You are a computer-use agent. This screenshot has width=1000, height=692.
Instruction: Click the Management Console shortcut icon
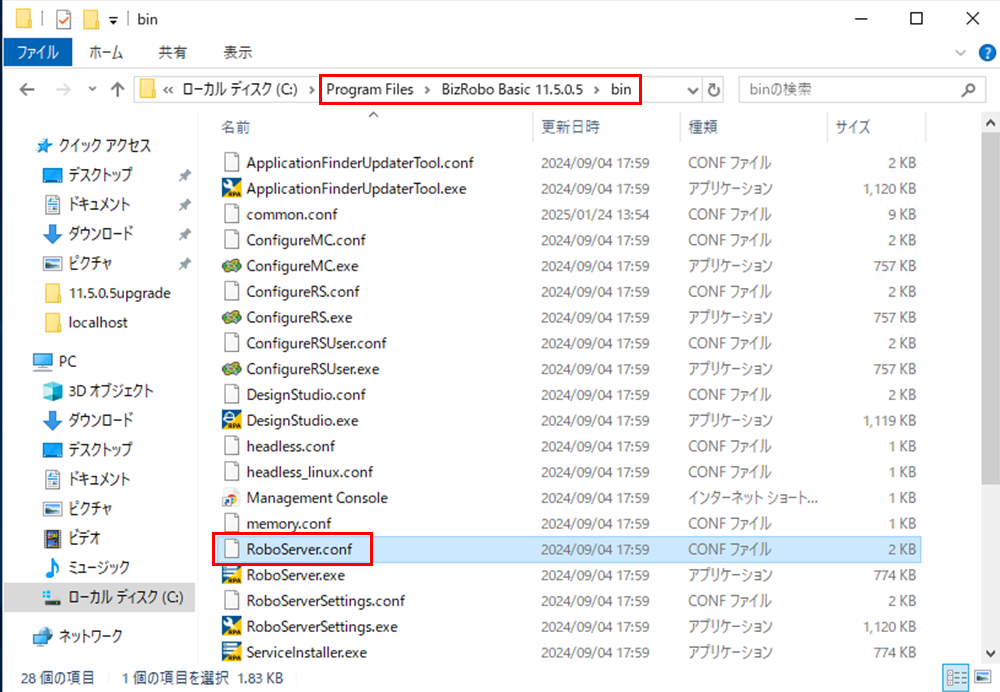[231, 498]
